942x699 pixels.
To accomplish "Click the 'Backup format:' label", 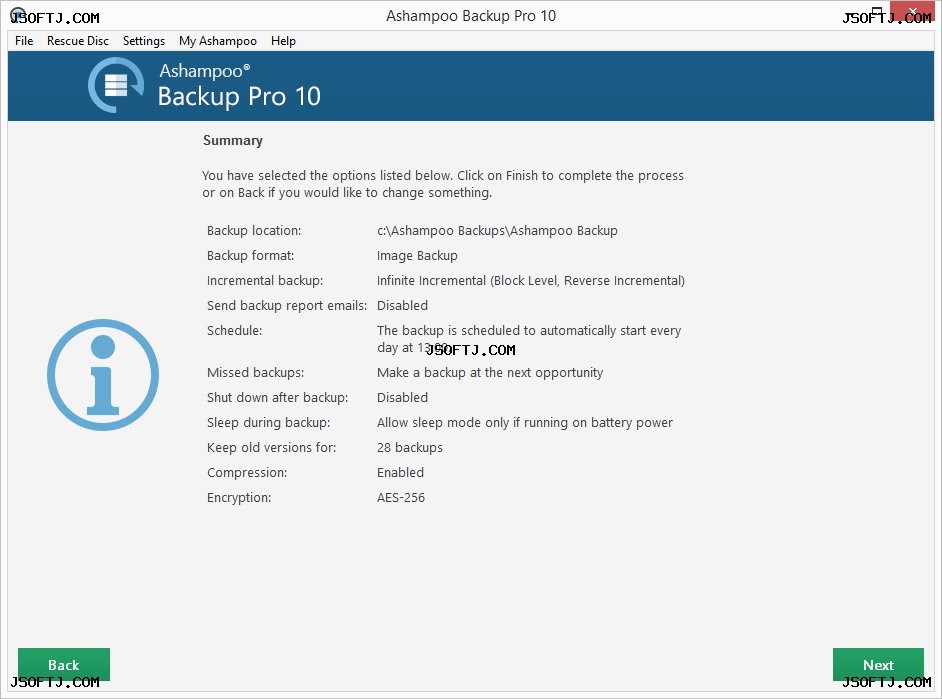I will [x=251, y=256].
